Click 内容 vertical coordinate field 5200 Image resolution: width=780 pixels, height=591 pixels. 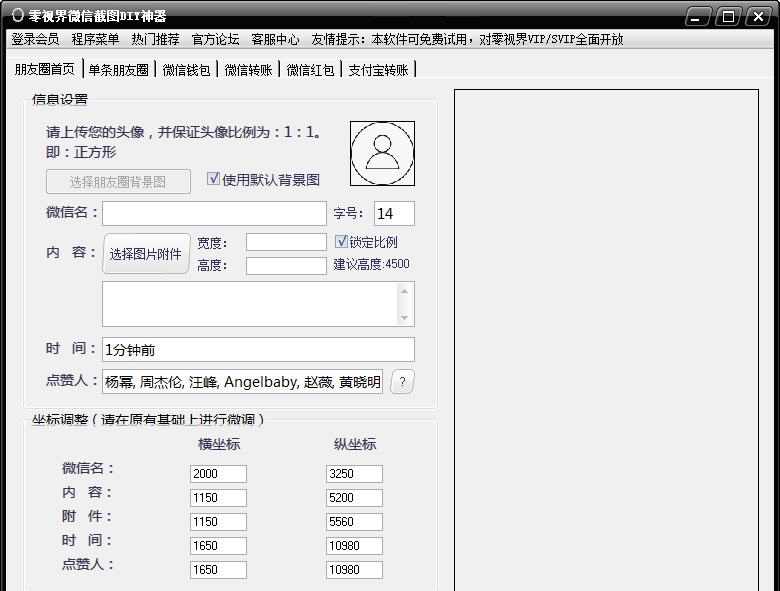(x=354, y=497)
